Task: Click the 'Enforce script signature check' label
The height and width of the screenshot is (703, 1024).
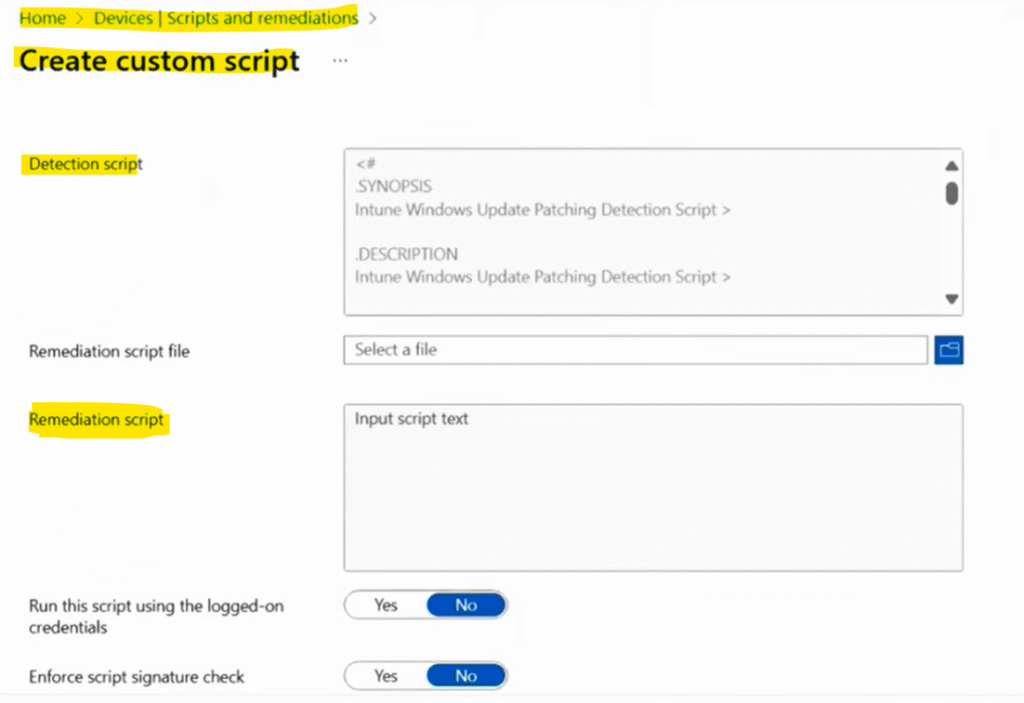Action: [x=136, y=677]
